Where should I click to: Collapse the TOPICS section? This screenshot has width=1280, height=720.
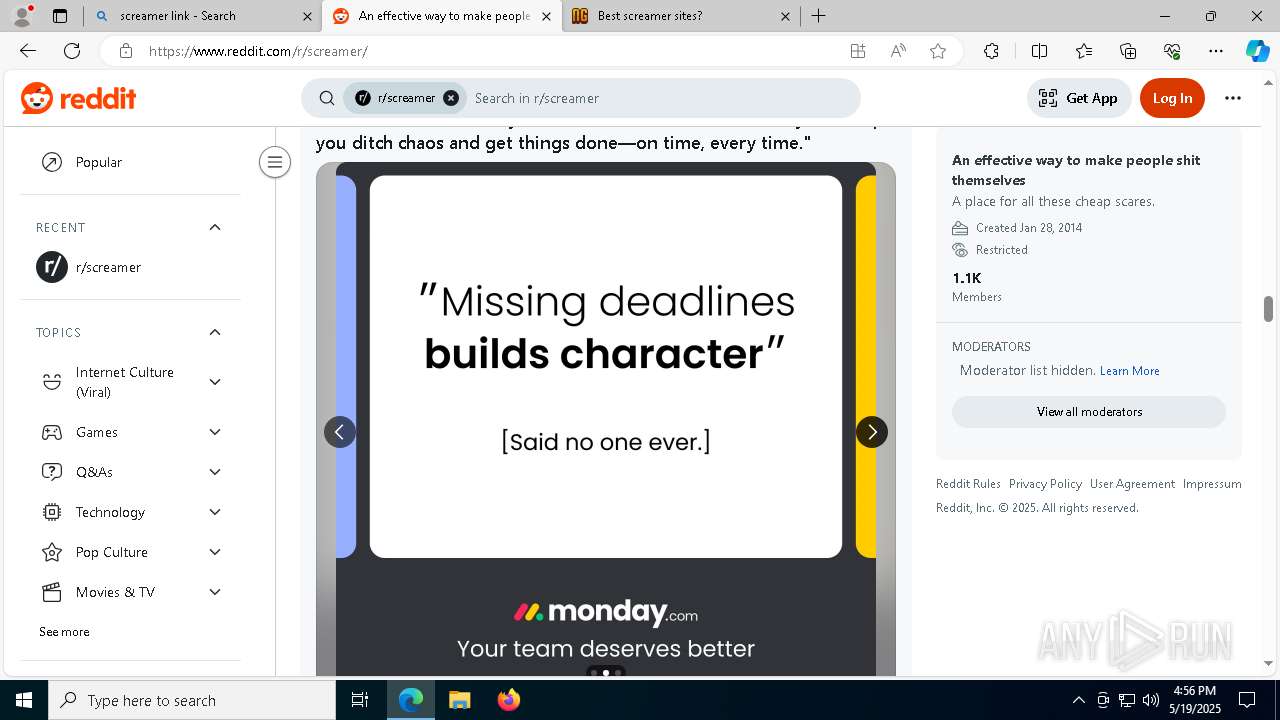215,332
